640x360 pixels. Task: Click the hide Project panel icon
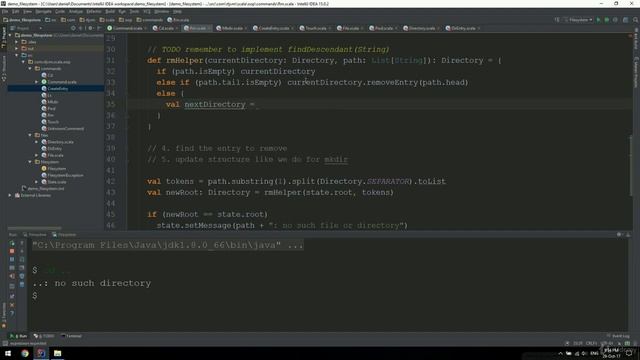[99, 28]
